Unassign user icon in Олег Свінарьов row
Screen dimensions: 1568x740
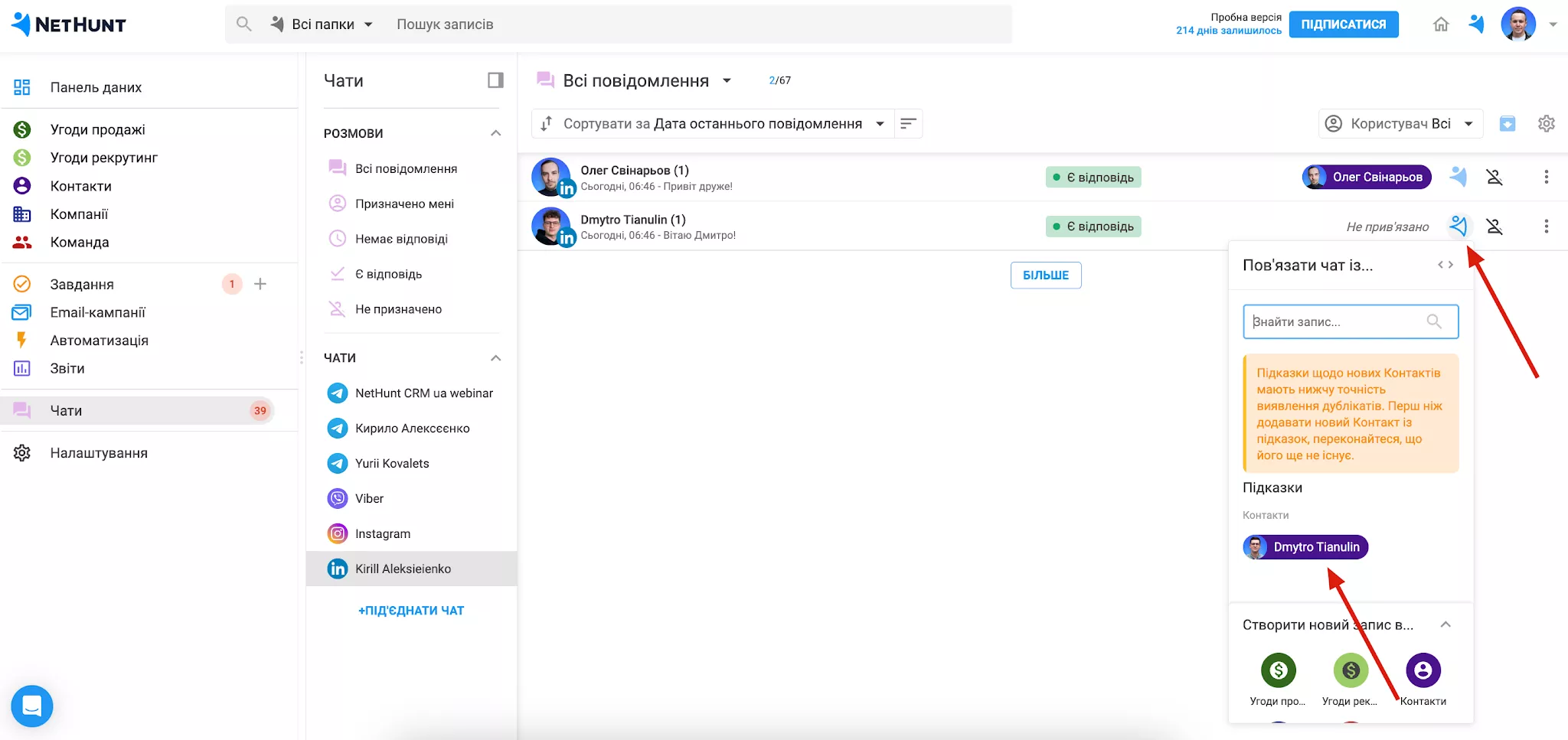[x=1494, y=177]
